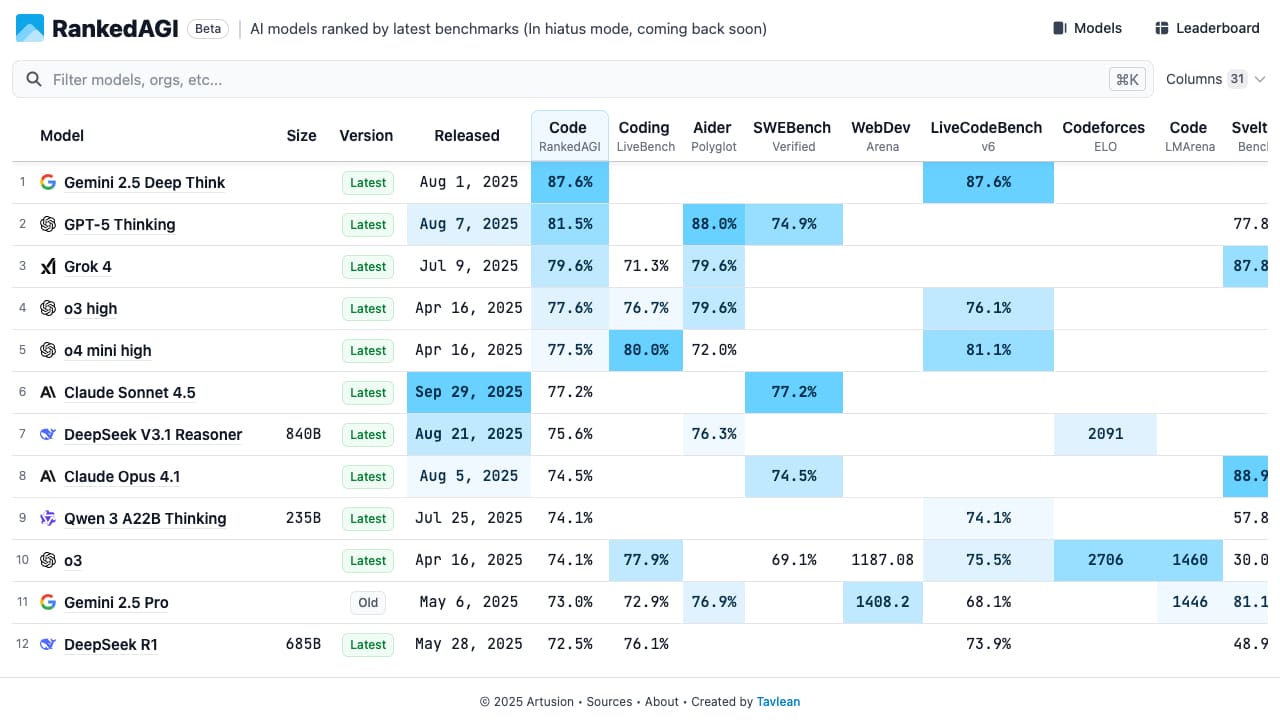Viewport: 1280px width, 720px height.
Task: Sort by the Released column header
Action: [x=466, y=136]
